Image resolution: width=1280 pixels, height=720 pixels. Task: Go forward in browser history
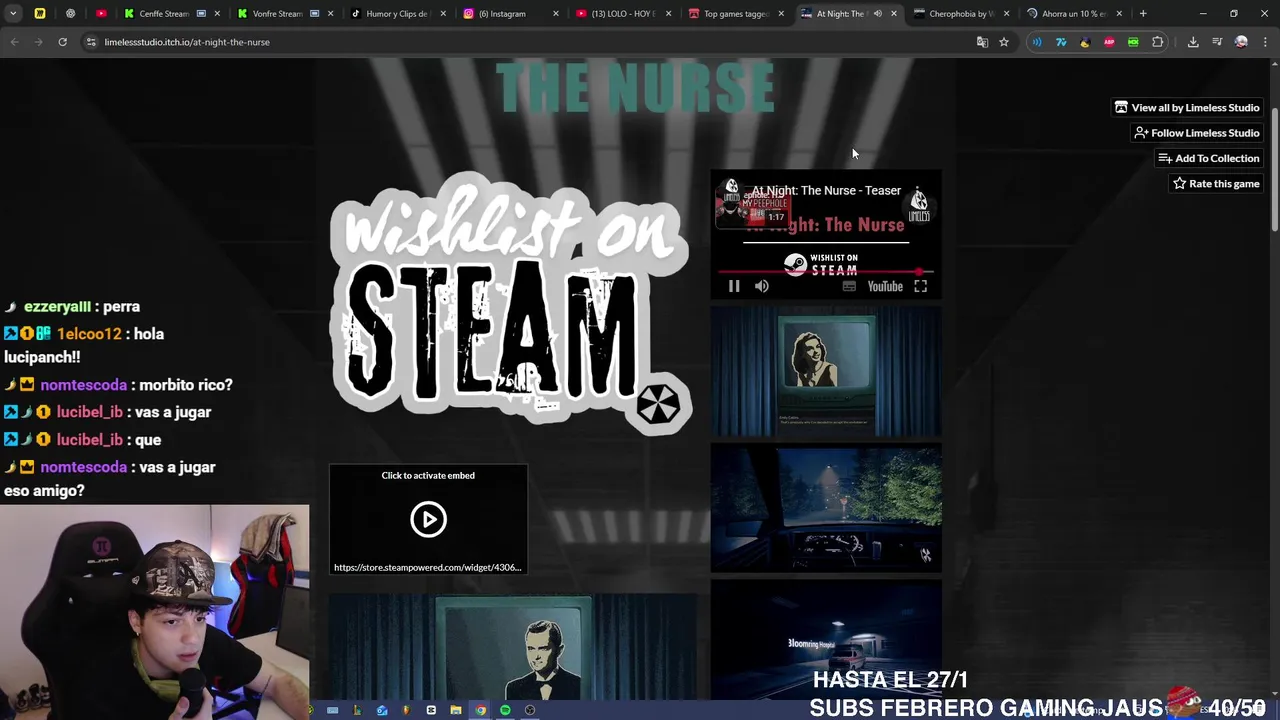click(x=38, y=42)
